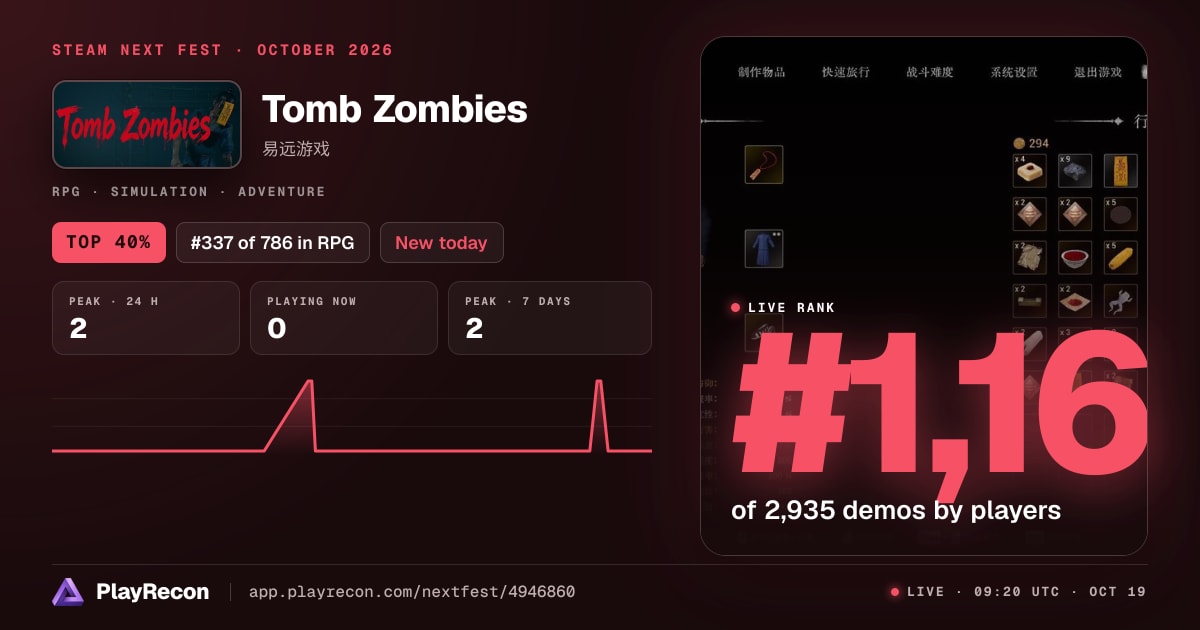The width and height of the screenshot is (1200, 630).
Task: Click the Tomb Zombies game title
Action: (394, 109)
